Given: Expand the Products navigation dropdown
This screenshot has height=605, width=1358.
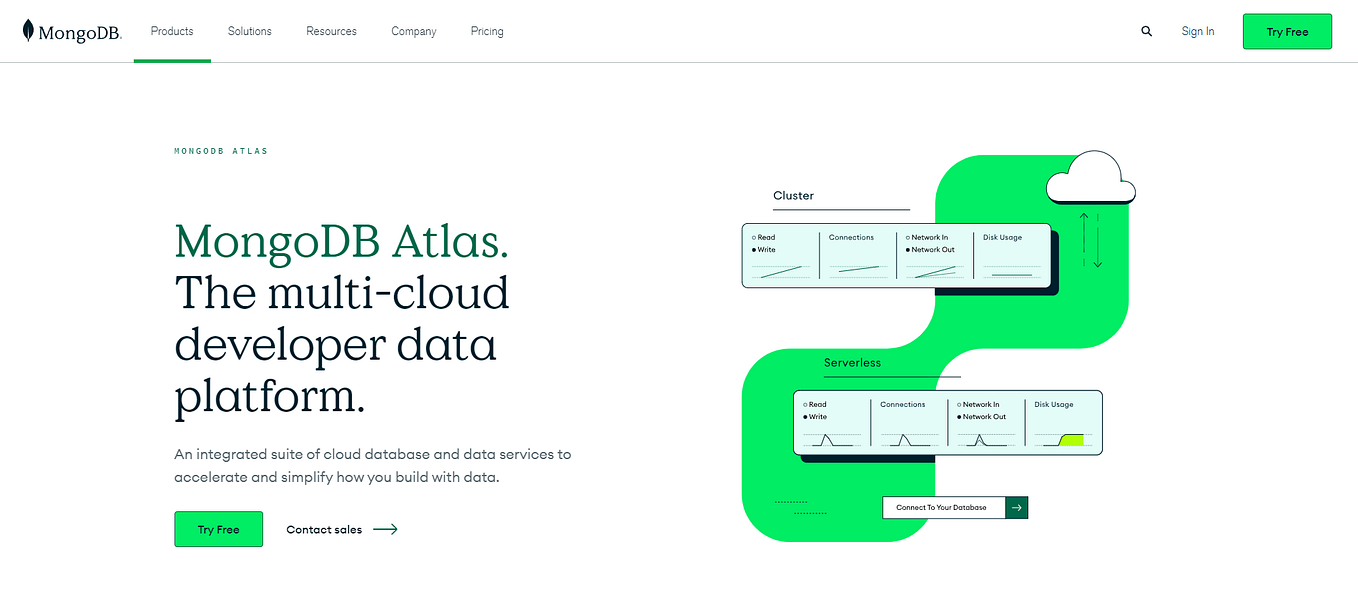Looking at the screenshot, I should [171, 31].
